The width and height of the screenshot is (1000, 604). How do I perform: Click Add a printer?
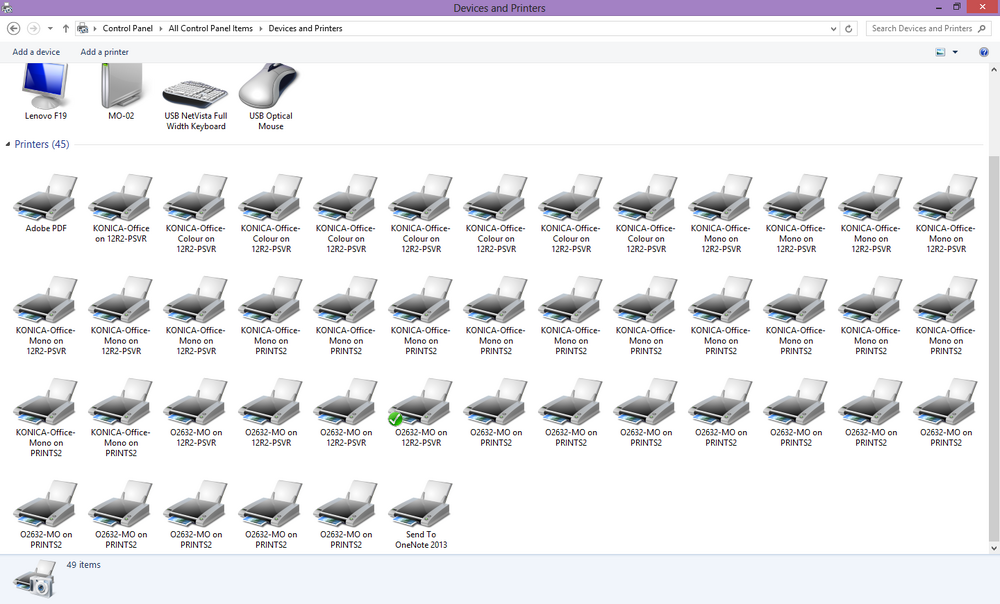pyautogui.click(x=104, y=52)
